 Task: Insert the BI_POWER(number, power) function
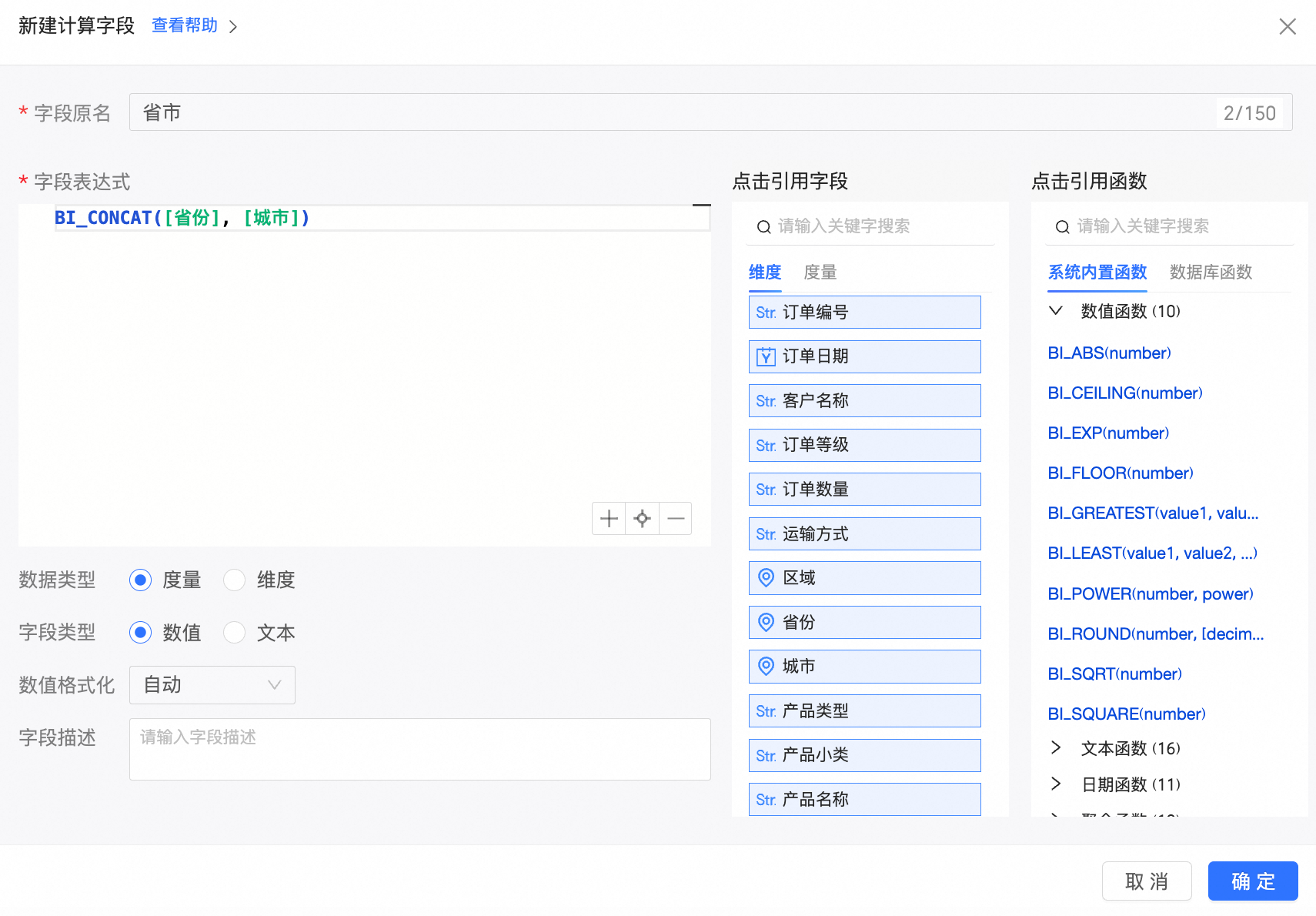click(x=1151, y=594)
